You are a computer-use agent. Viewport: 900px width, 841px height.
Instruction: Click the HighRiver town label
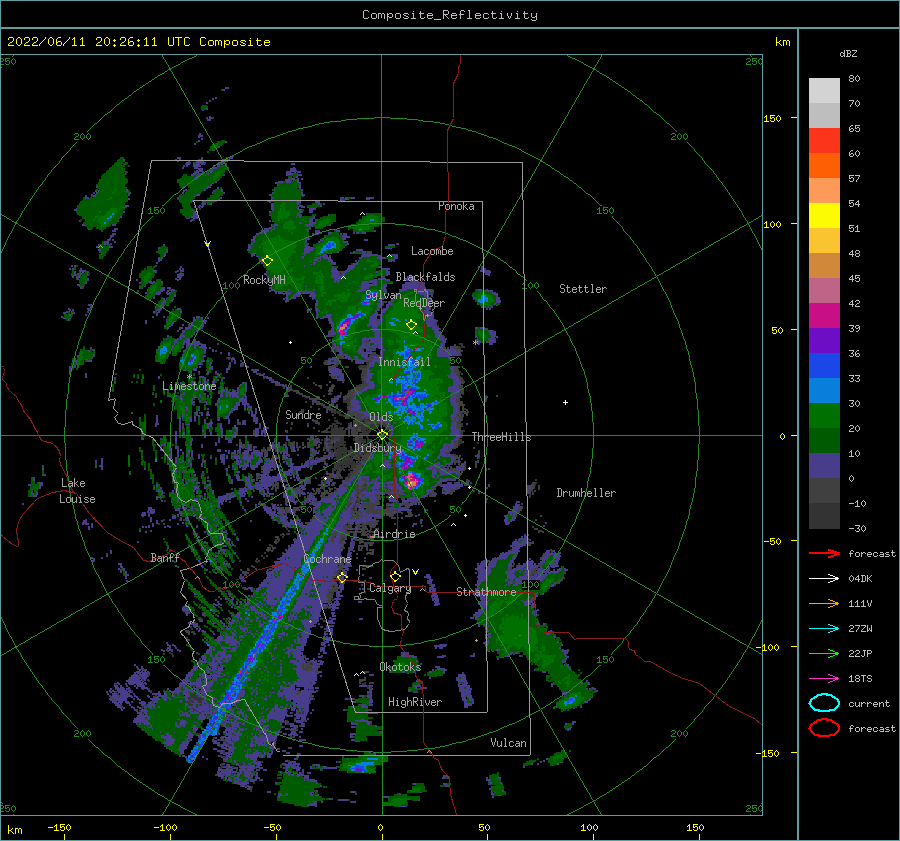pos(415,702)
